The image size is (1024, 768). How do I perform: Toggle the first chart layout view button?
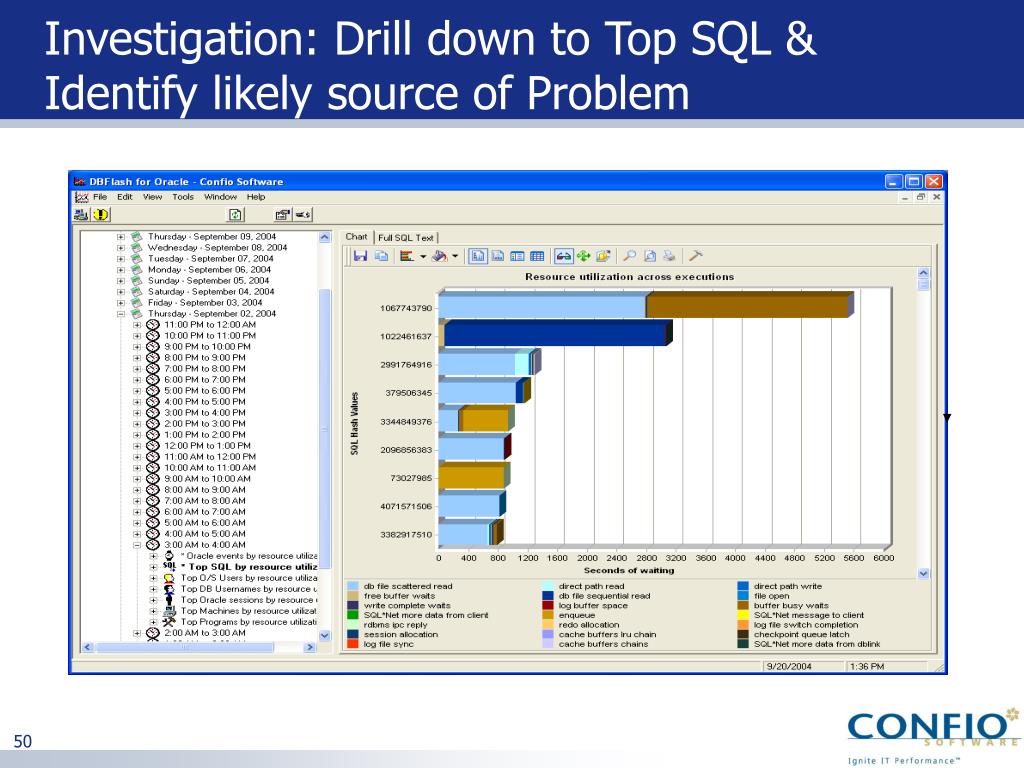click(478, 256)
